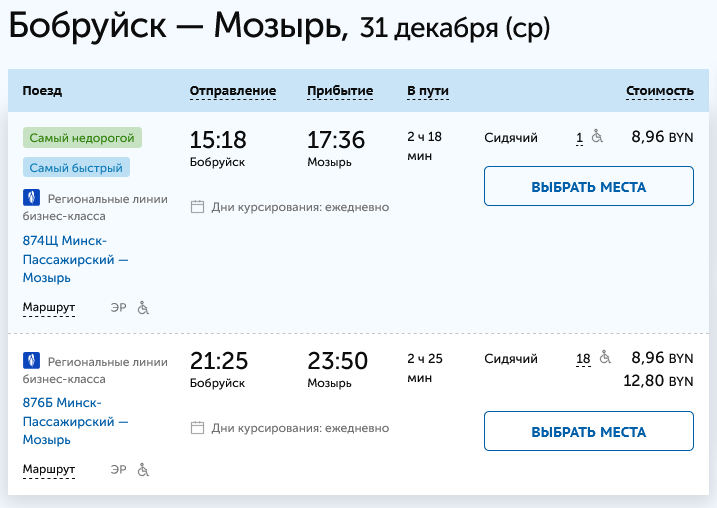Click wheelchair icon beside ЭР on second train
717x508 pixels.
pyautogui.click(x=142, y=468)
